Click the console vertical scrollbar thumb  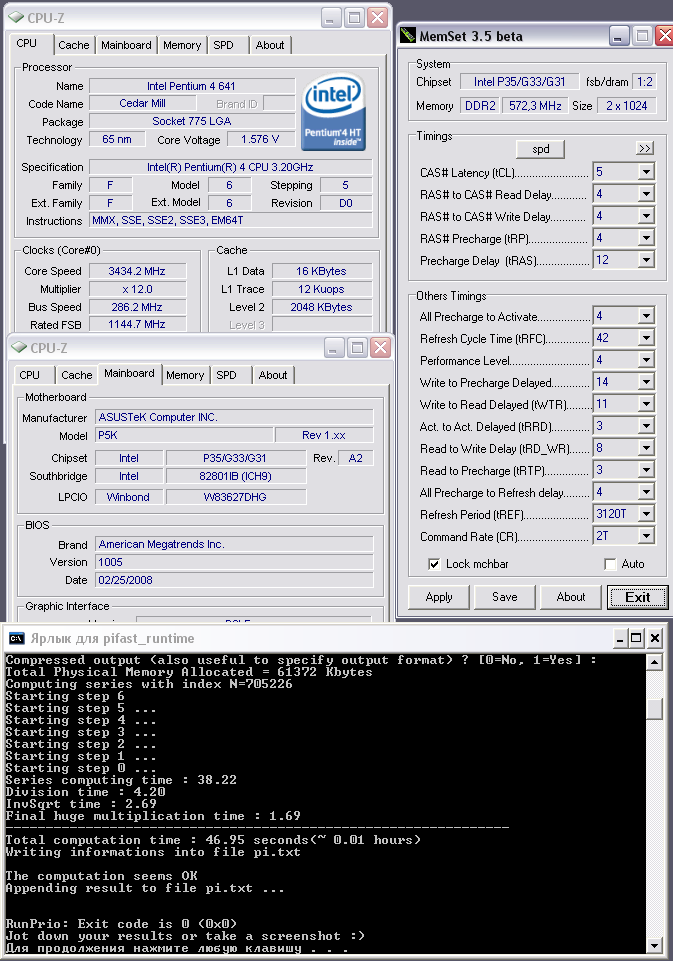click(655, 708)
